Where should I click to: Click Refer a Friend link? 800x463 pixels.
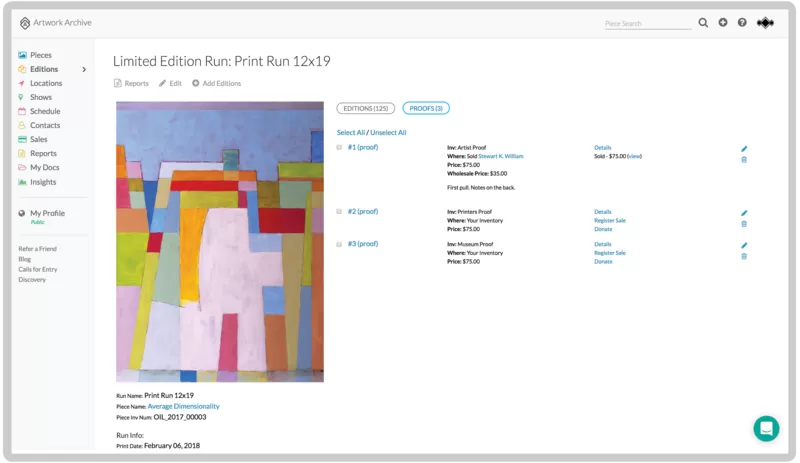37,249
